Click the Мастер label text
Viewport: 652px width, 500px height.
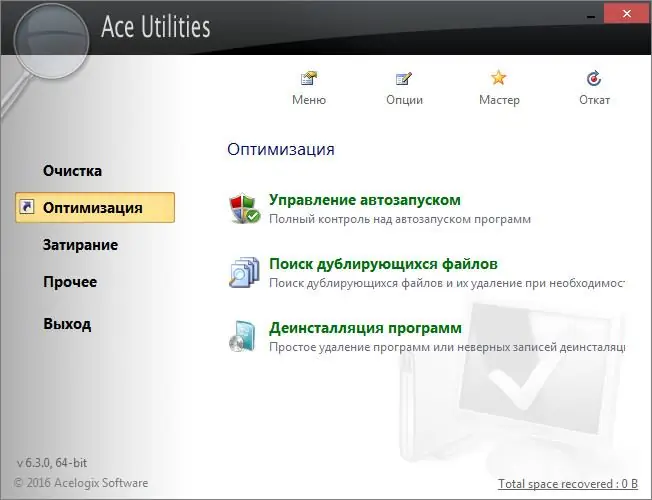tap(499, 100)
